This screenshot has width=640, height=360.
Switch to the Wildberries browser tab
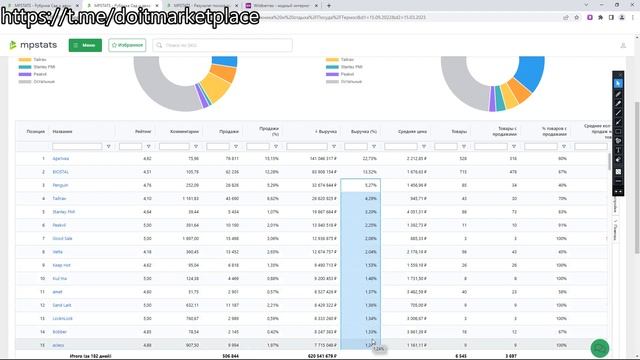pyautogui.click(x=281, y=6)
